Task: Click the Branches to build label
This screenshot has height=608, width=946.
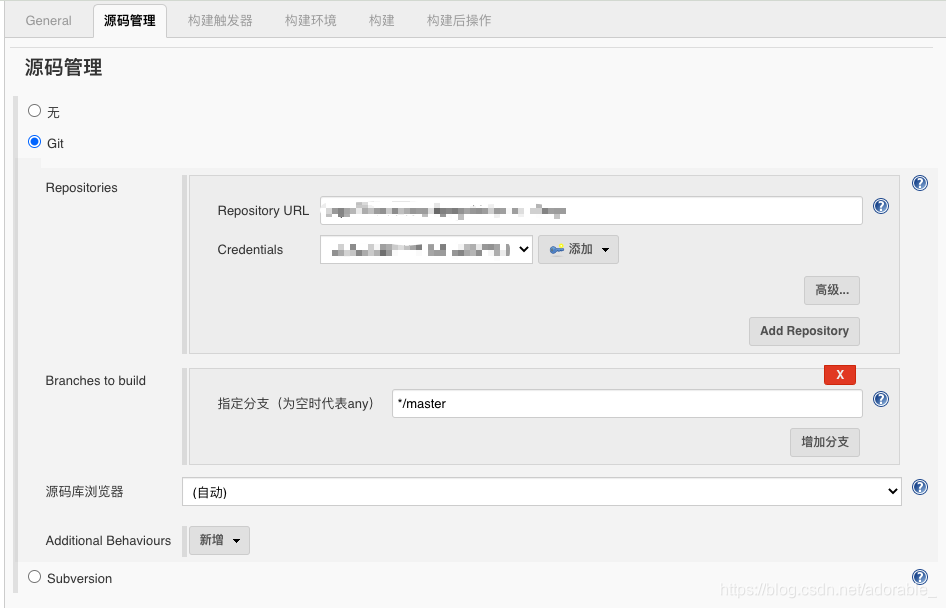Action: coord(95,381)
